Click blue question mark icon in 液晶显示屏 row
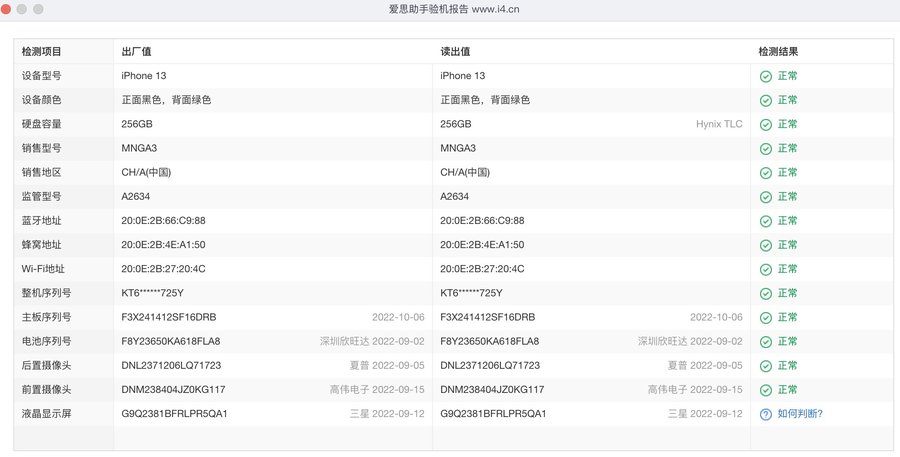900x457 pixels. (765, 414)
